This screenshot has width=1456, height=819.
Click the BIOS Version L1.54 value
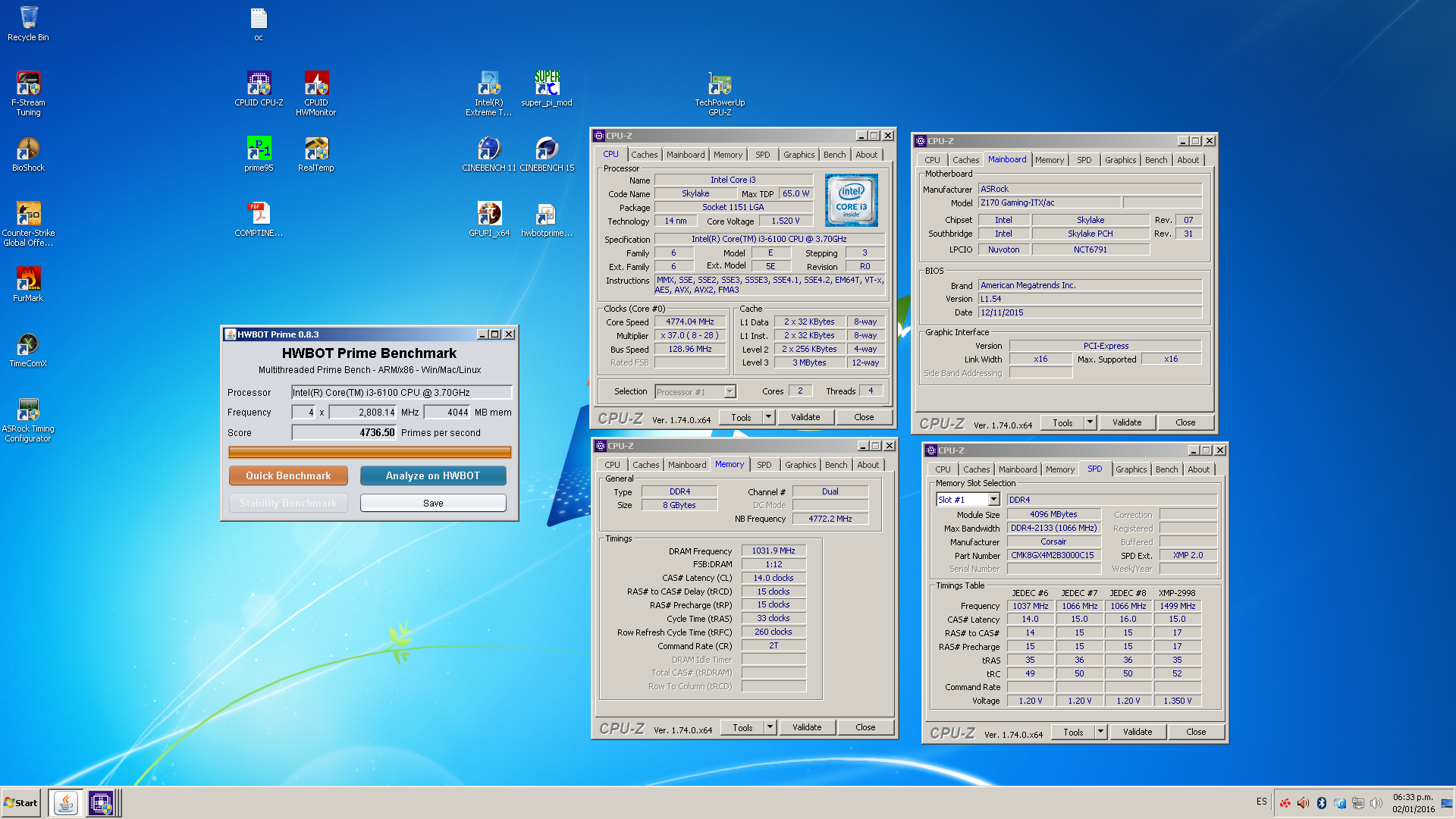(1090, 299)
